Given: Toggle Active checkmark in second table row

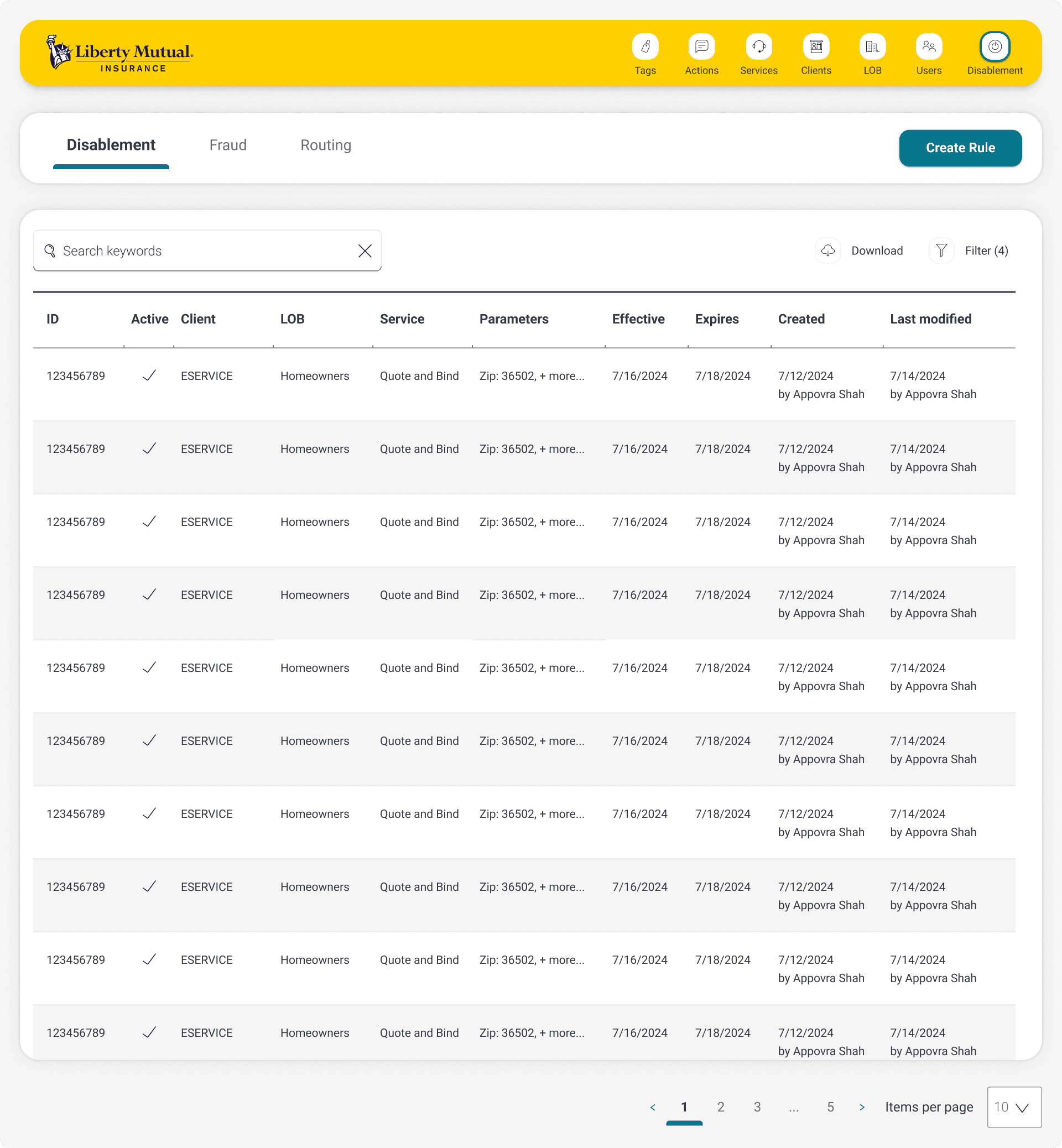Looking at the screenshot, I should pos(149,448).
